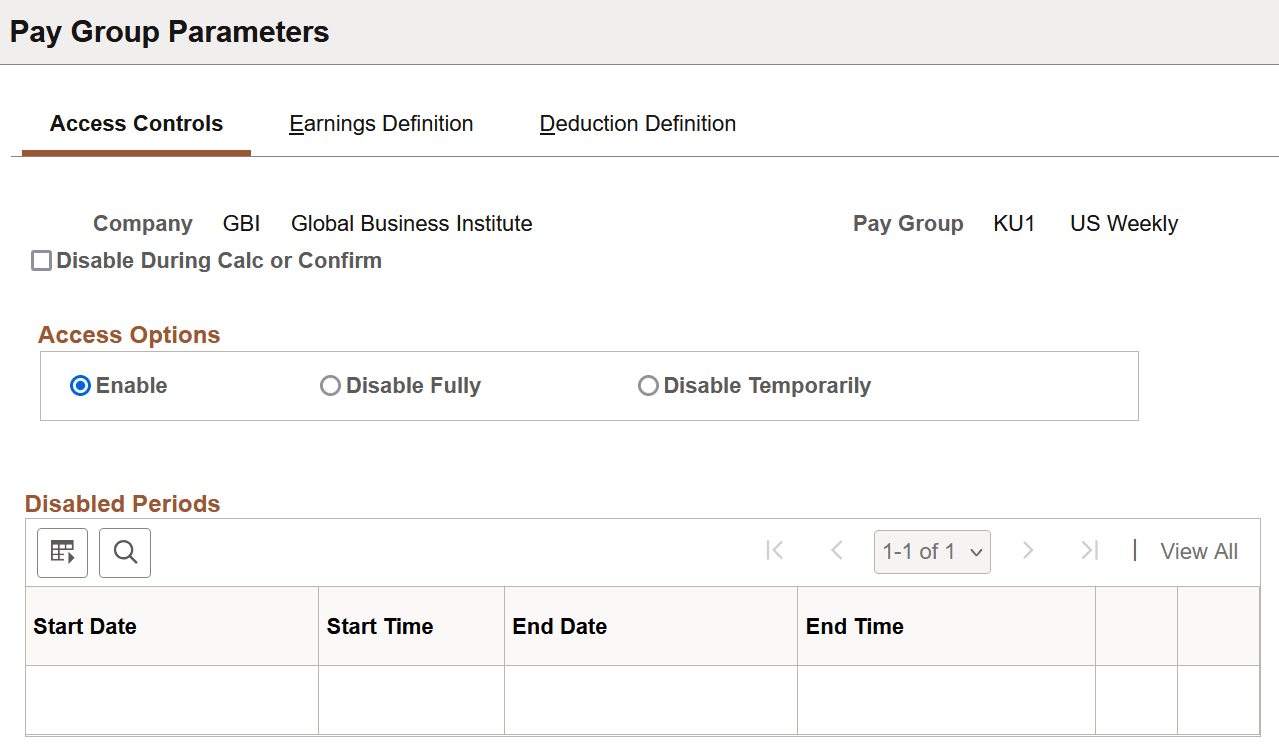The width and height of the screenshot is (1279, 748).
Task: Re-select the Enable access option
Action: [x=80, y=385]
